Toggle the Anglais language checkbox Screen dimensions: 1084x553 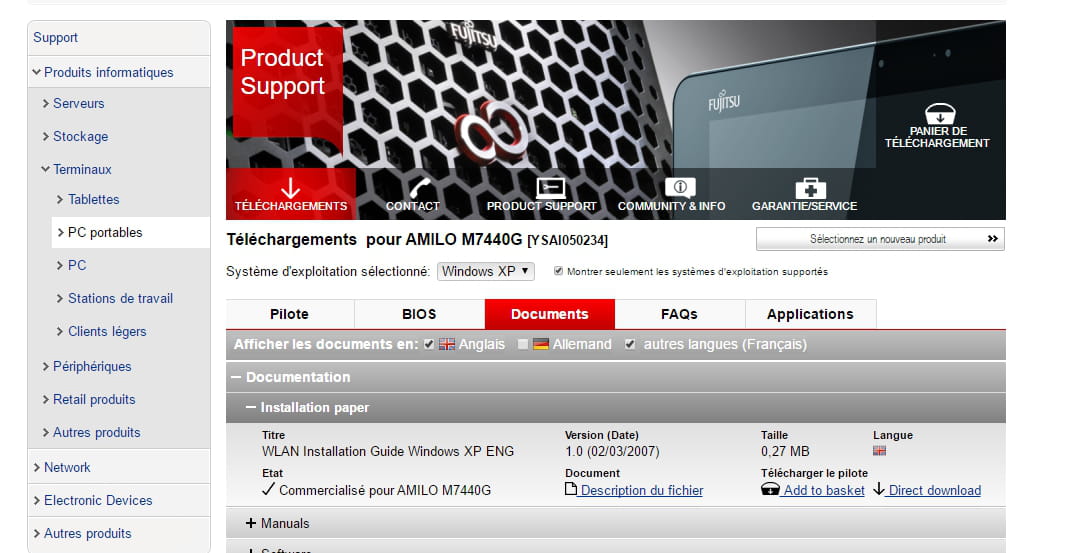(429, 344)
